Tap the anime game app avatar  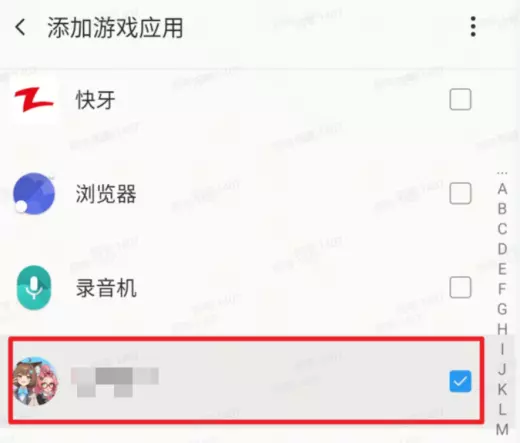(x=35, y=381)
